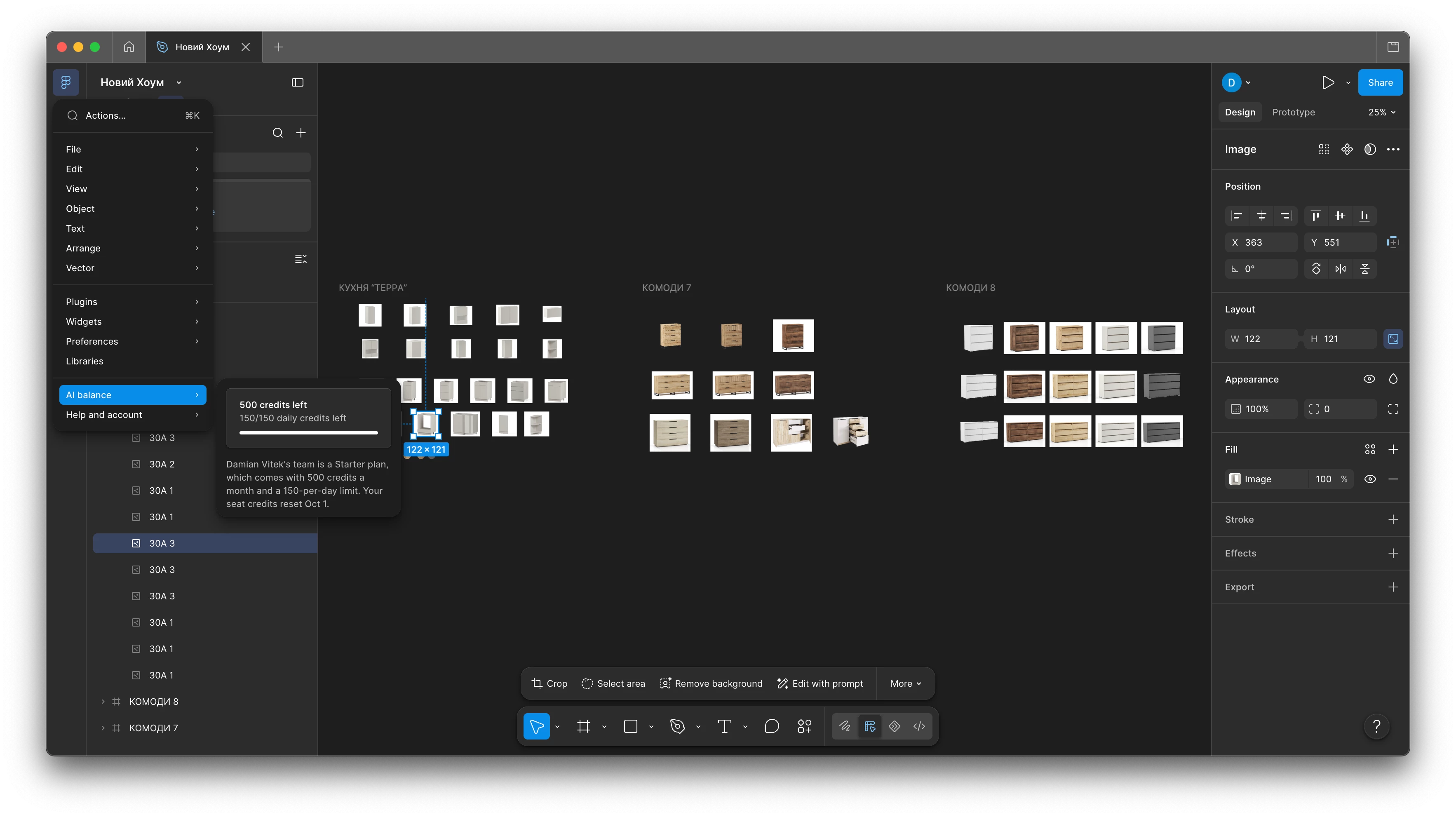
Task: Toggle Dev Mode code icon
Action: [x=919, y=727]
